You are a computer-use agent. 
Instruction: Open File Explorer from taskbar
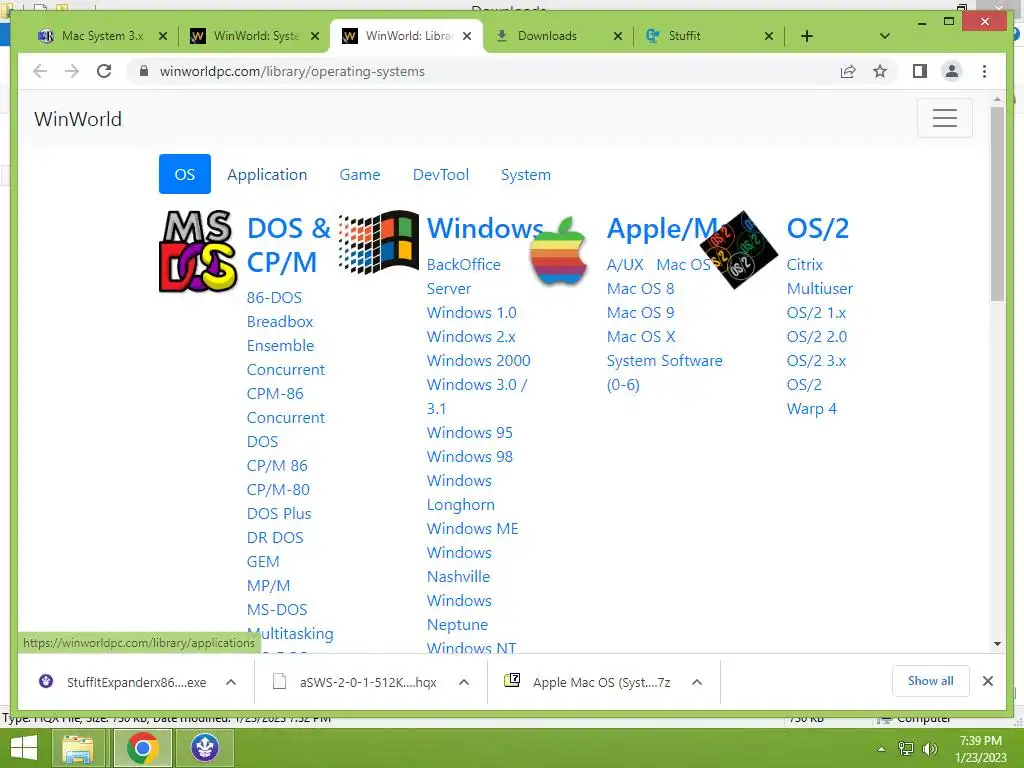pos(78,748)
